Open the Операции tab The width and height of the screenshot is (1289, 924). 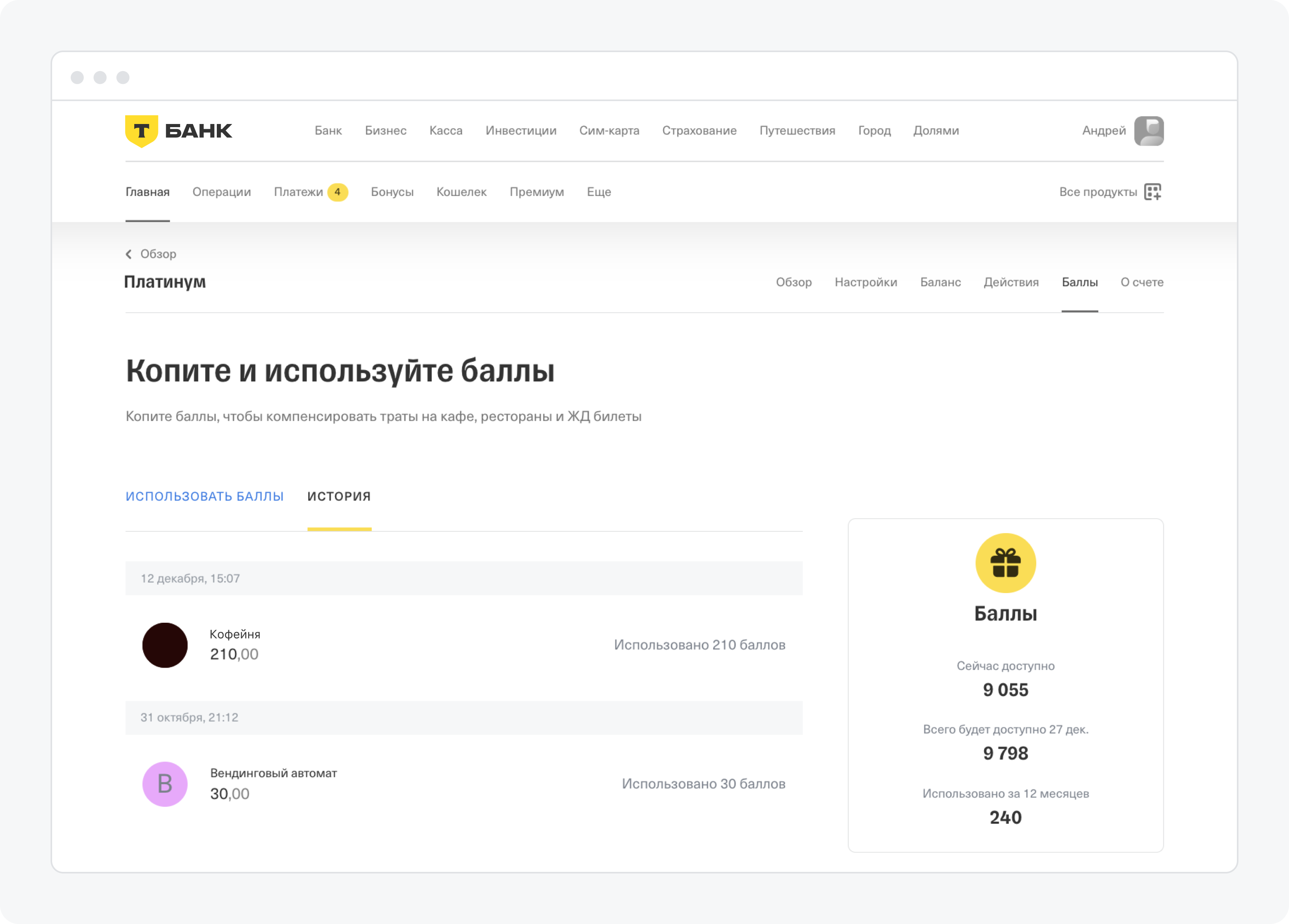click(222, 192)
